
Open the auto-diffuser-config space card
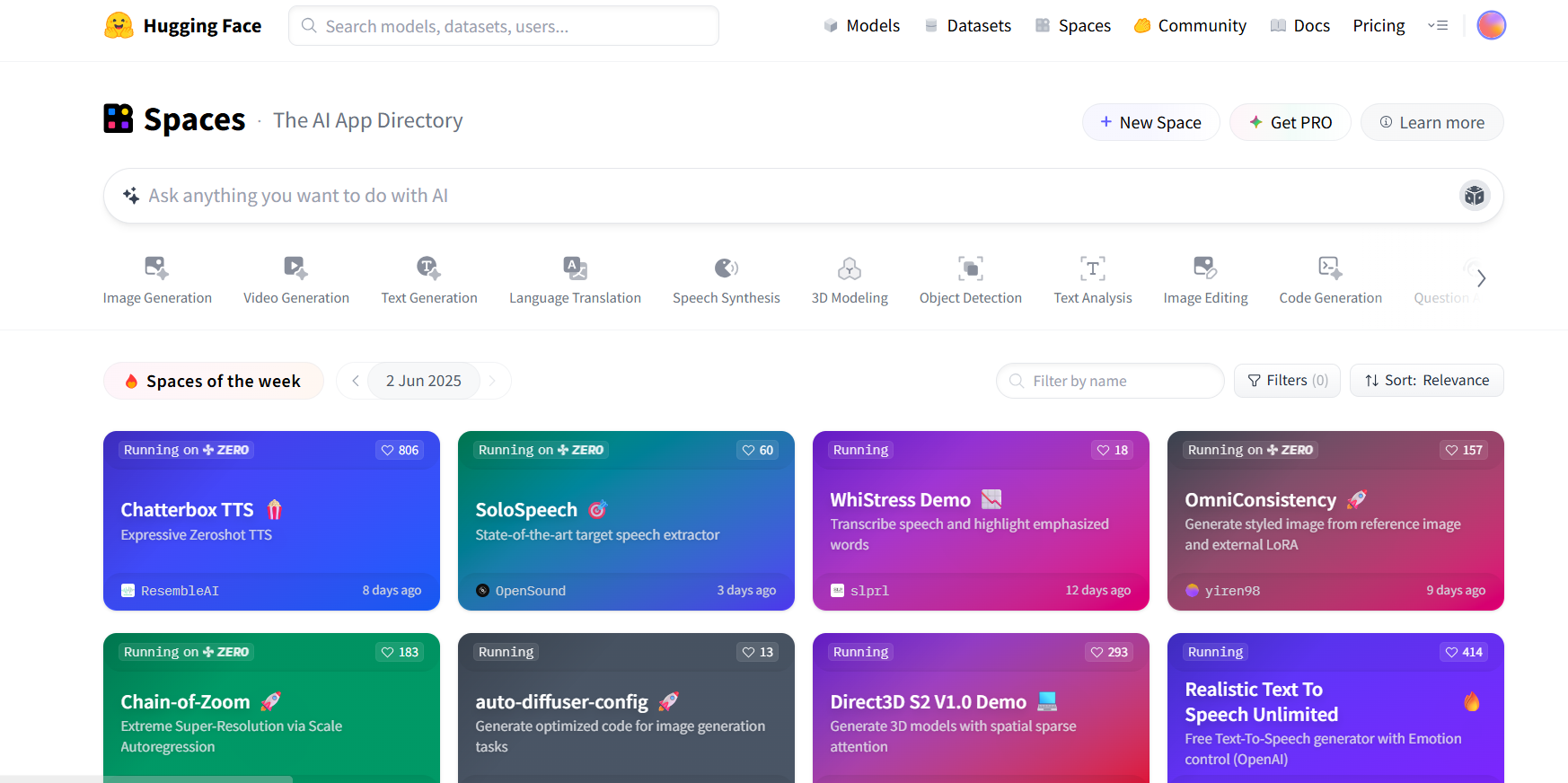click(x=626, y=708)
